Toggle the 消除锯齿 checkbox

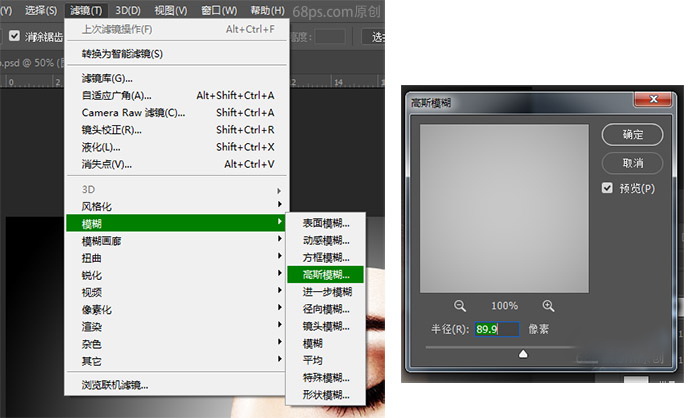[x=14, y=35]
